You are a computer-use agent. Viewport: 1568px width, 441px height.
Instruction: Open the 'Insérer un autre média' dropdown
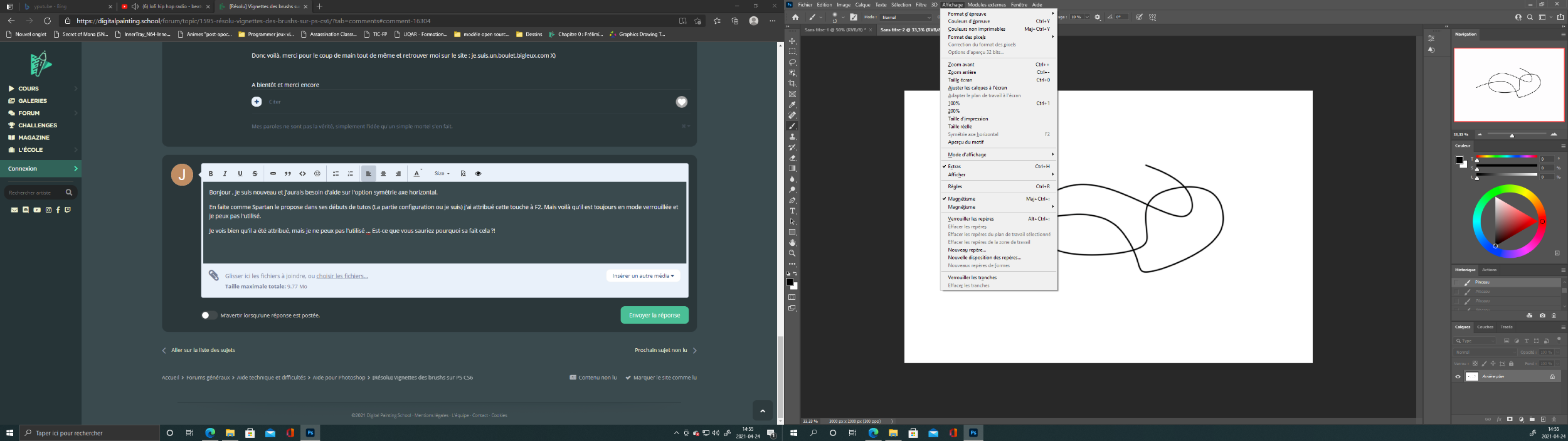pyautogui.click(x=643, y=276)
